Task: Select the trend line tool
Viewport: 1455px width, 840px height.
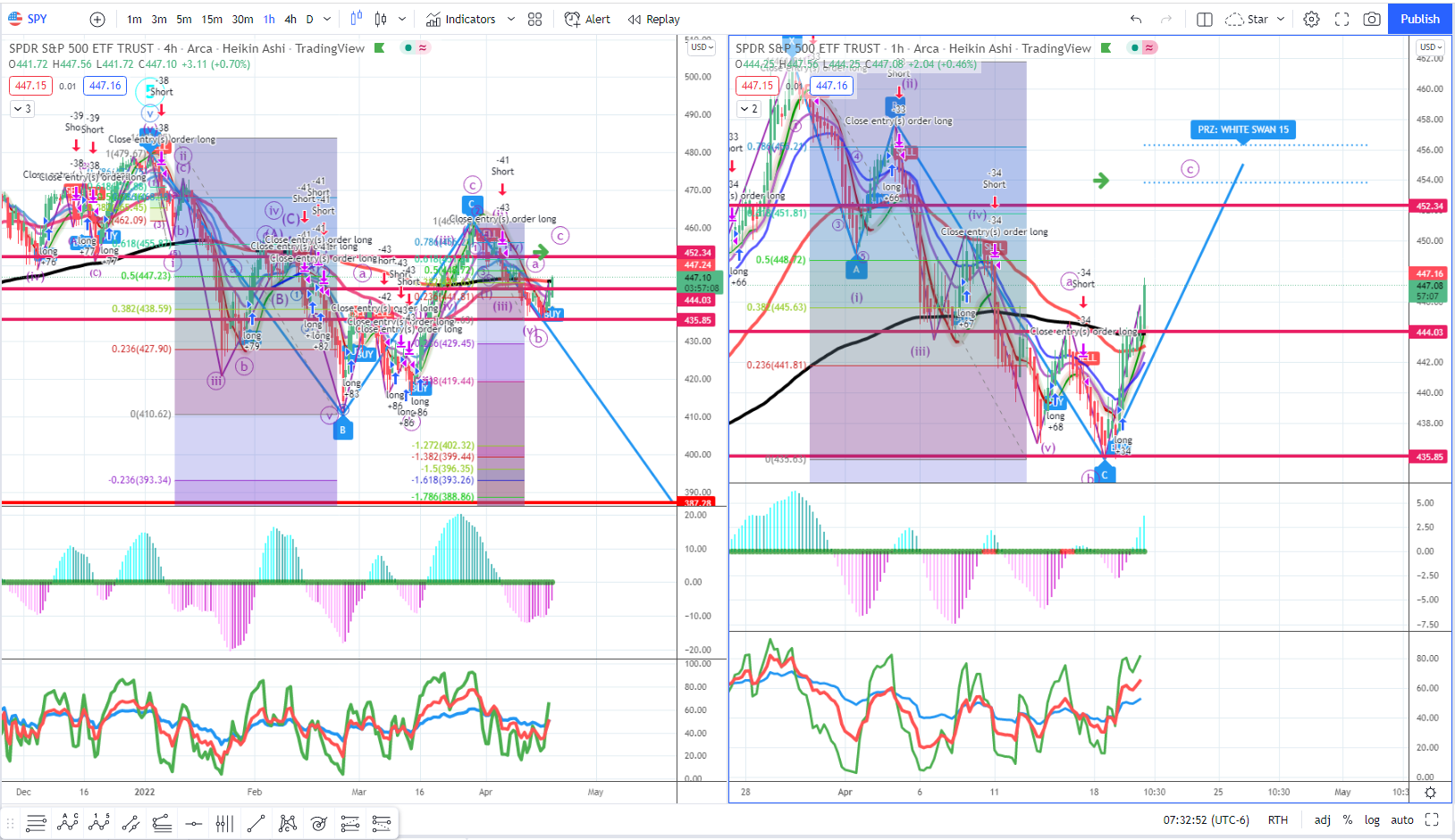Action: point(256,823)
